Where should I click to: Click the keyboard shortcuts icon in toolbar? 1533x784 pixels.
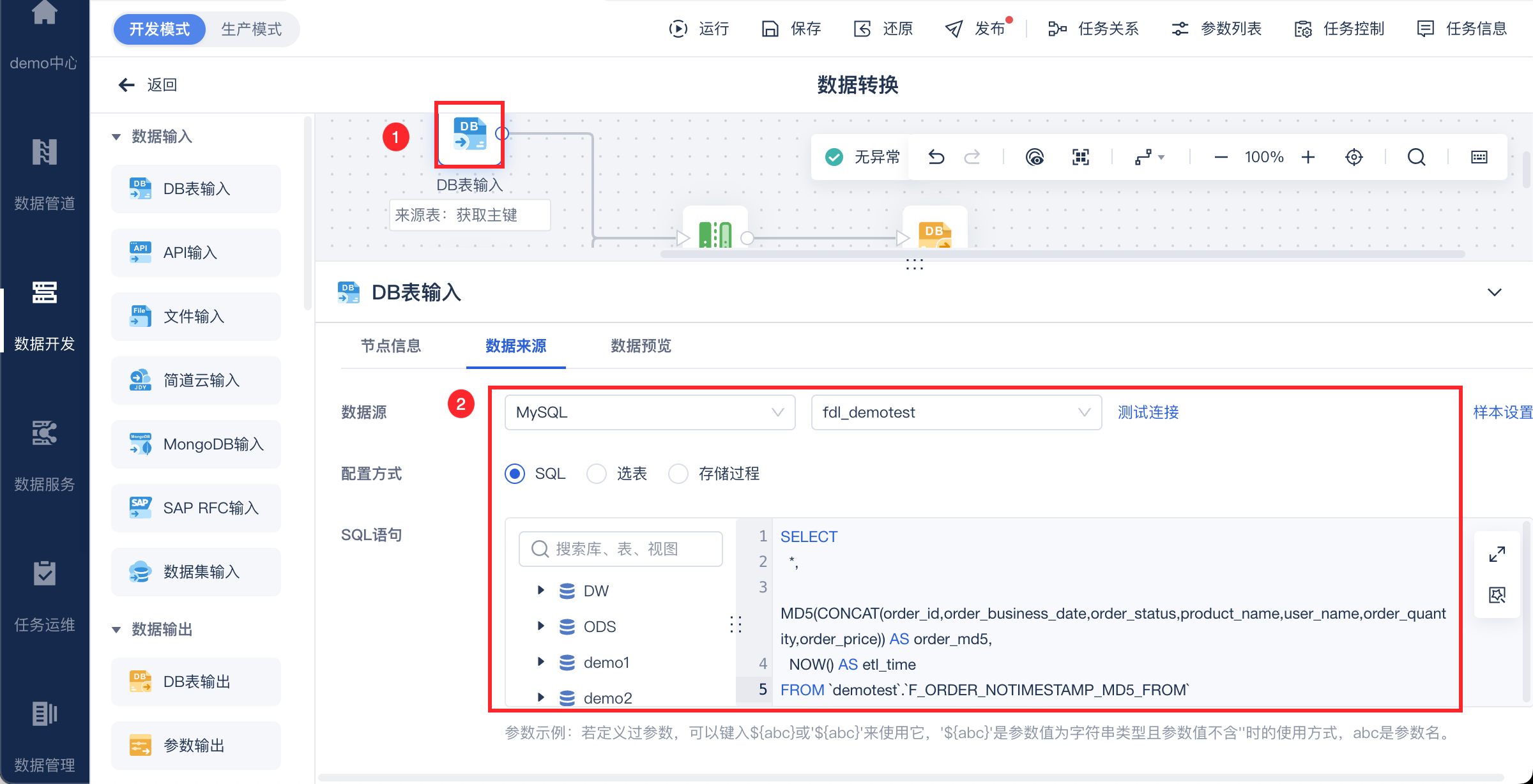click(1479, 157)
